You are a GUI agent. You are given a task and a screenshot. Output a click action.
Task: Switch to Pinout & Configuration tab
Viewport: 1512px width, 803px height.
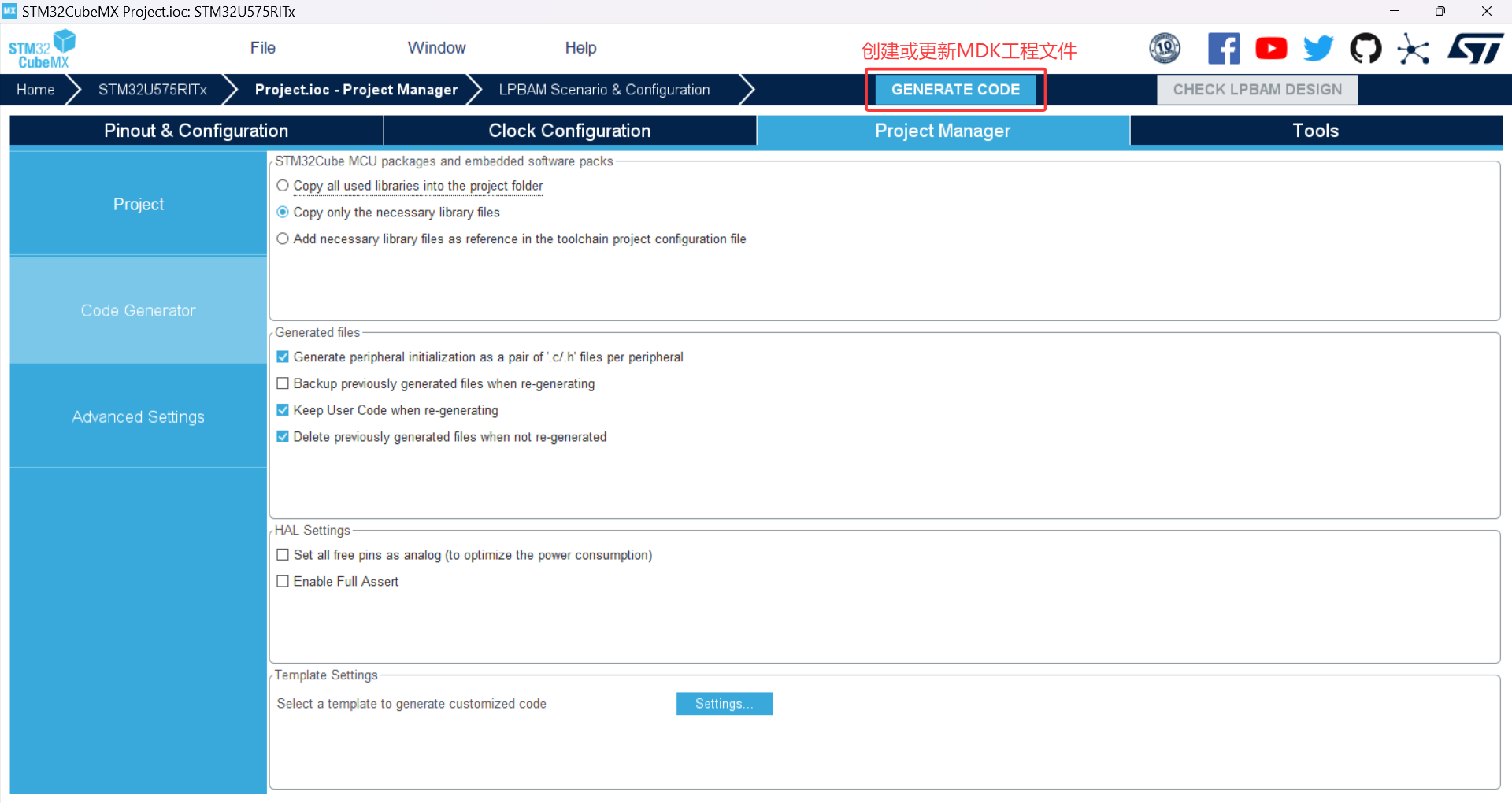point(196,131)
